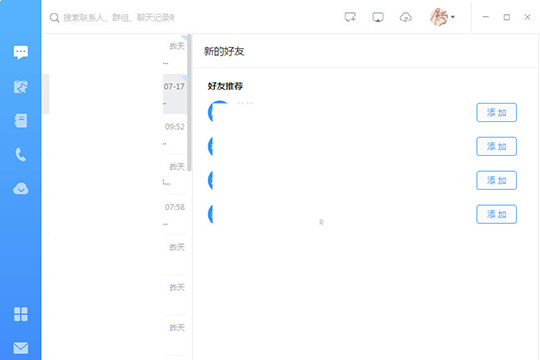
Task: Click the user profile avatar
Action: 439,17
